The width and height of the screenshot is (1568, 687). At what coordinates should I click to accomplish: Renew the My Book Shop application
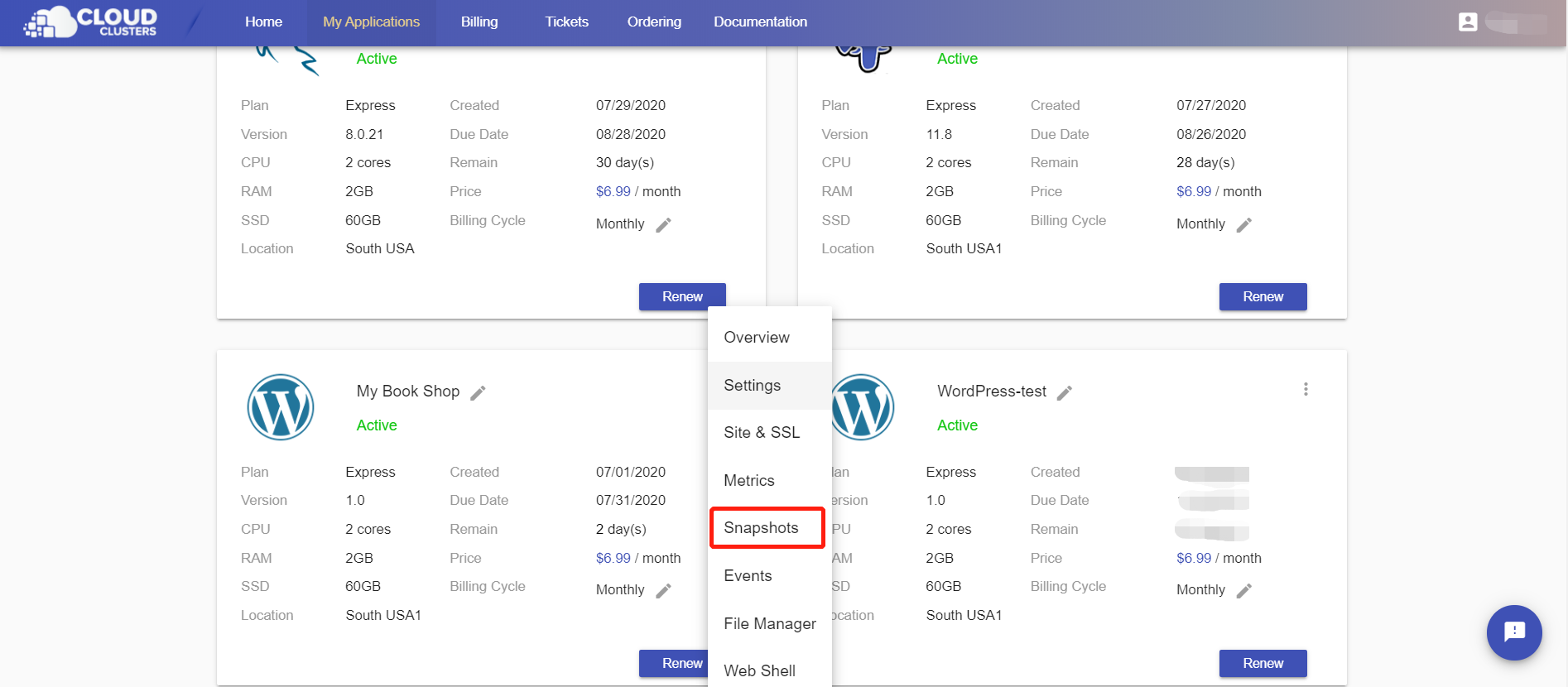click(x=674, y=663)
